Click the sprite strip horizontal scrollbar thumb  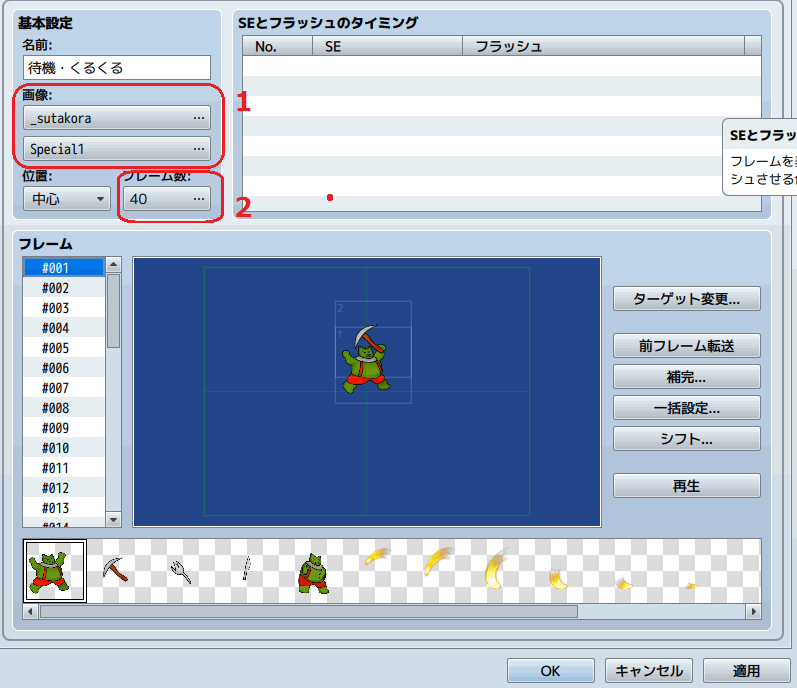pyautogui.click(x=309, y=611)
